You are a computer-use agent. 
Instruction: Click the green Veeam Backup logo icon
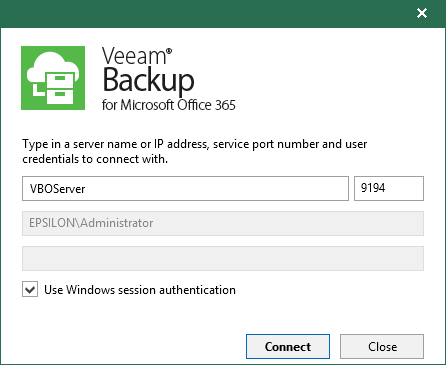[53, 78]
